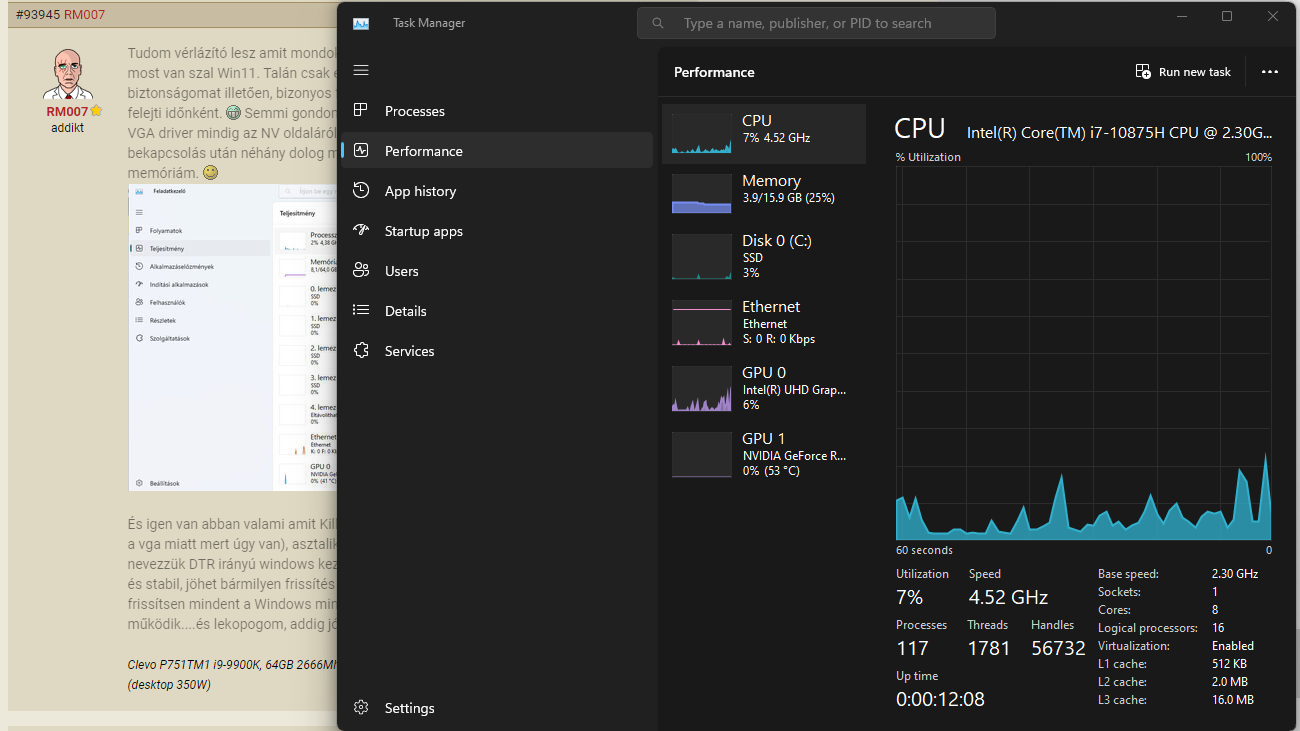
Task: Click the L1 cache 512 KB value
Action: coord(1231,664)
